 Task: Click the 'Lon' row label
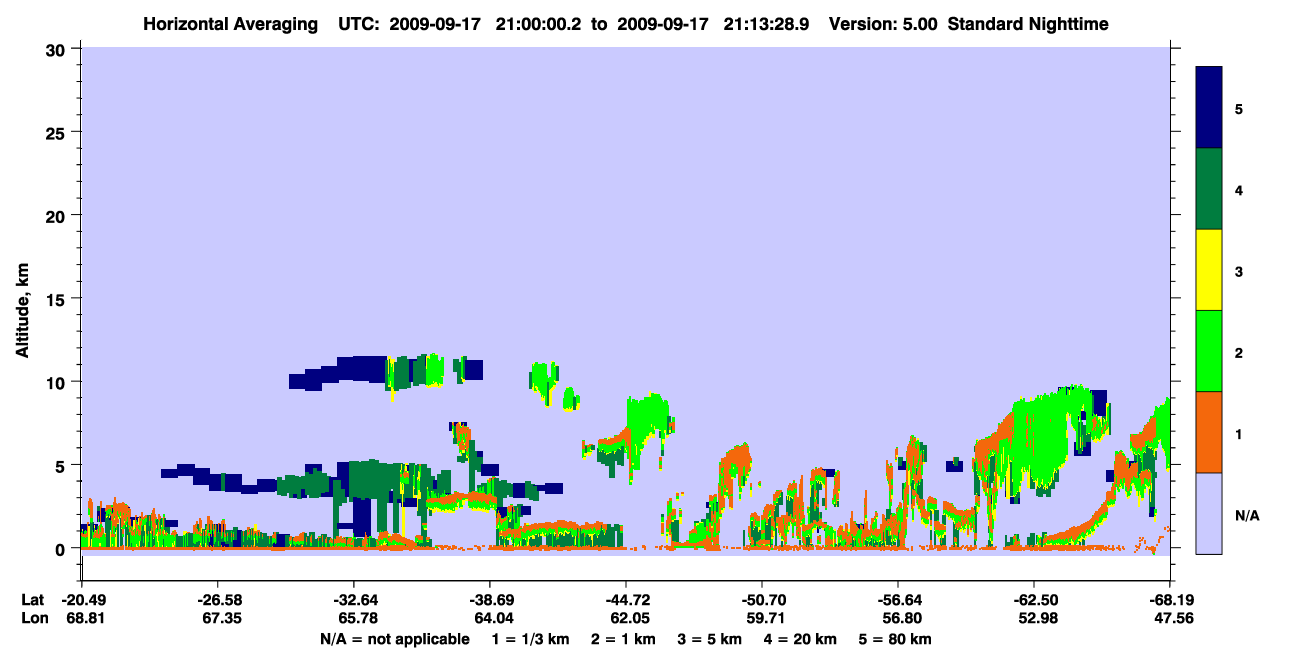point(33,618)
